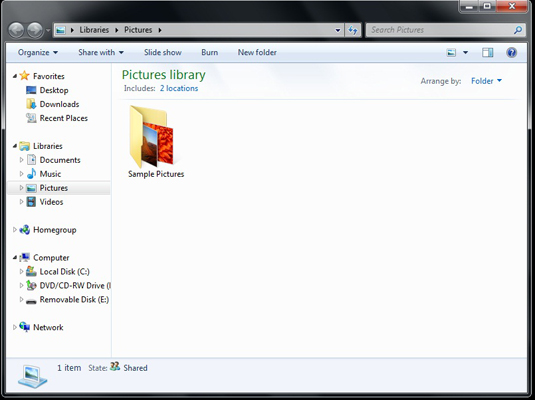The width and height of the screenshot is (535, 400).
Task: Open Removable Disk (E:)
Action: pos(74,300)
